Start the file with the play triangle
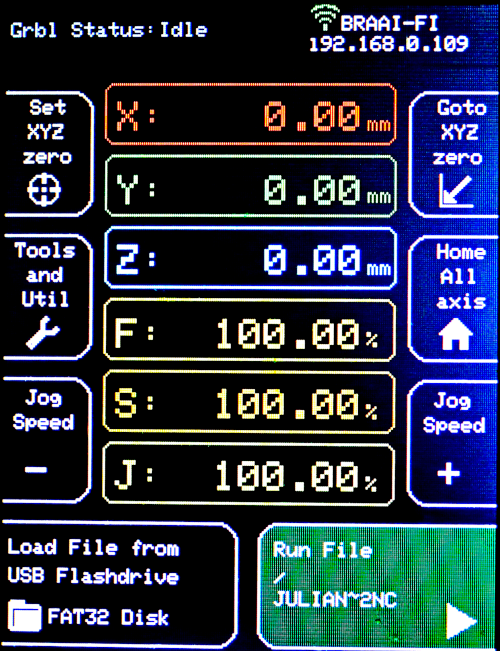The width and height of the screenshot is (500, 651). tap(461, 621)
